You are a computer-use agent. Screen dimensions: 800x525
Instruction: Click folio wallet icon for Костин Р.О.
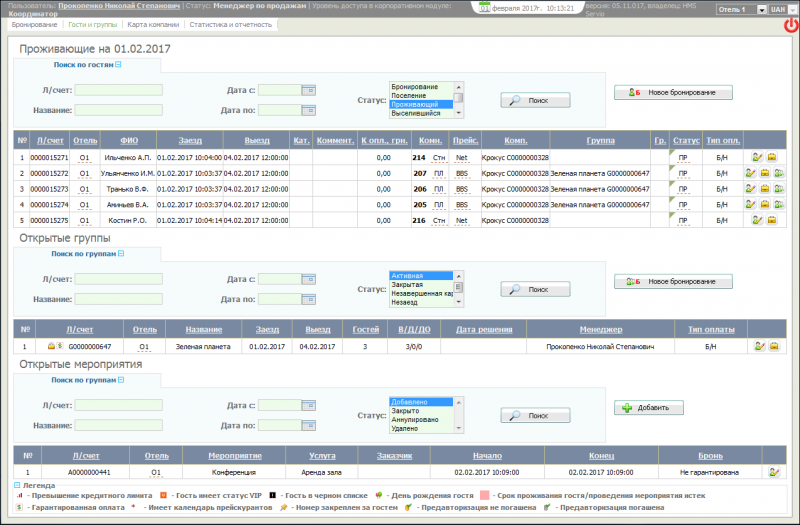pyautogui.click(x=771, y=220)
